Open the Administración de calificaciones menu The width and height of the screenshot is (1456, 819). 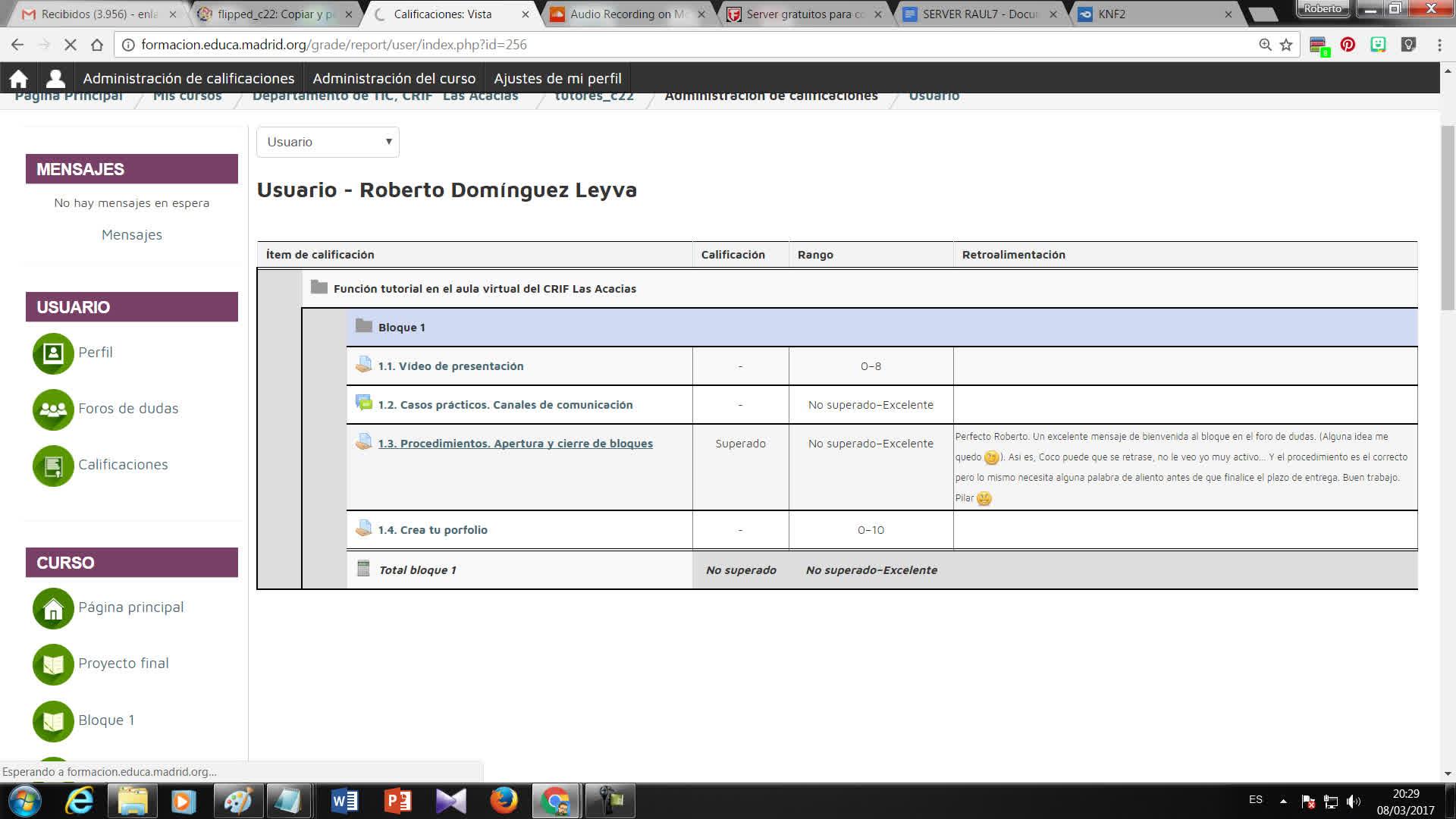[x=188, y=78]
